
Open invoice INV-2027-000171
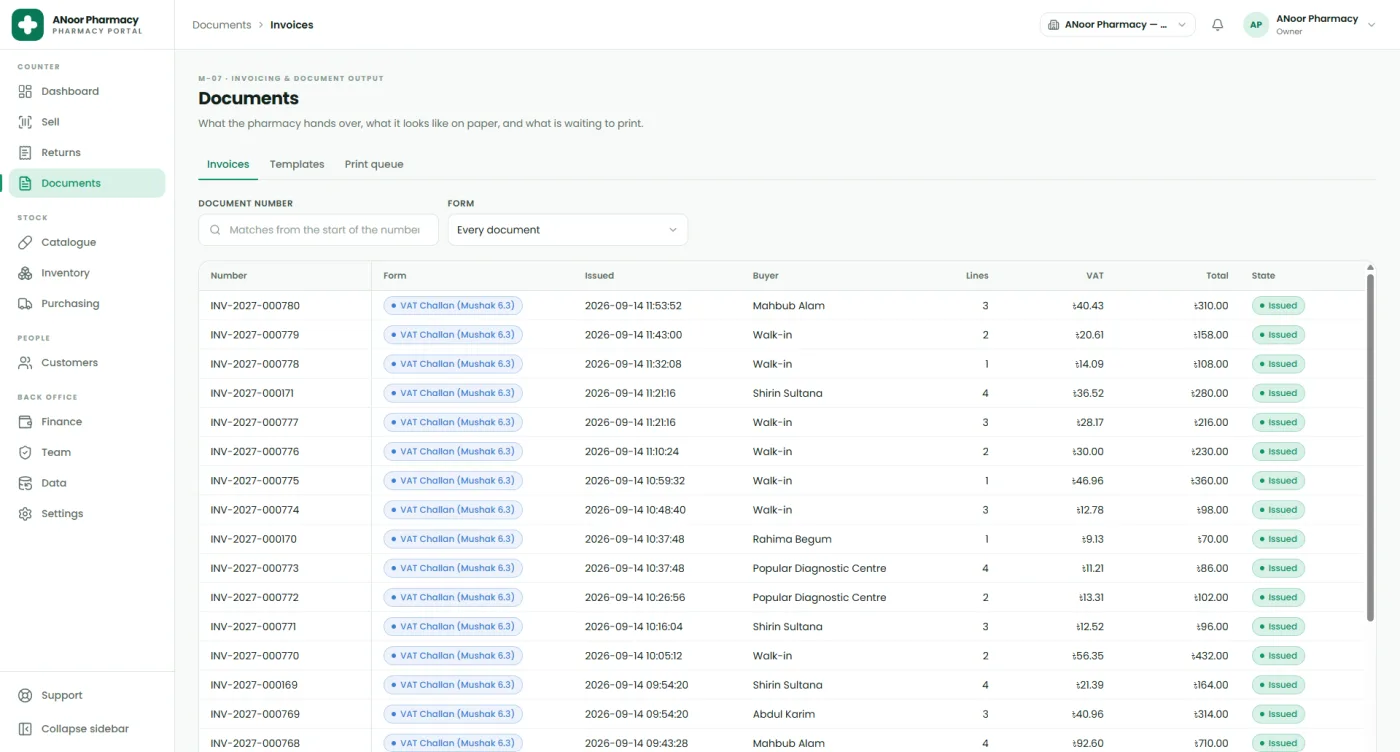252,393
